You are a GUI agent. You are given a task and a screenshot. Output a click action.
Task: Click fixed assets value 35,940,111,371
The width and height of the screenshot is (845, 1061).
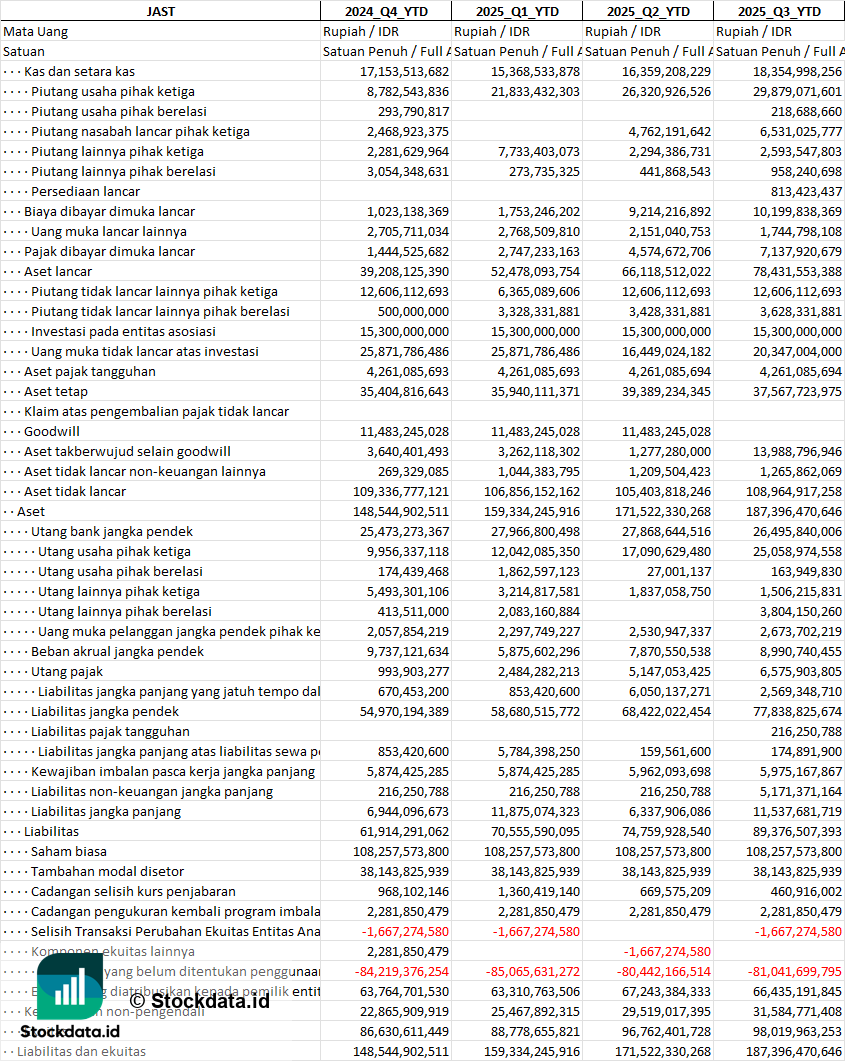point(535,392)
